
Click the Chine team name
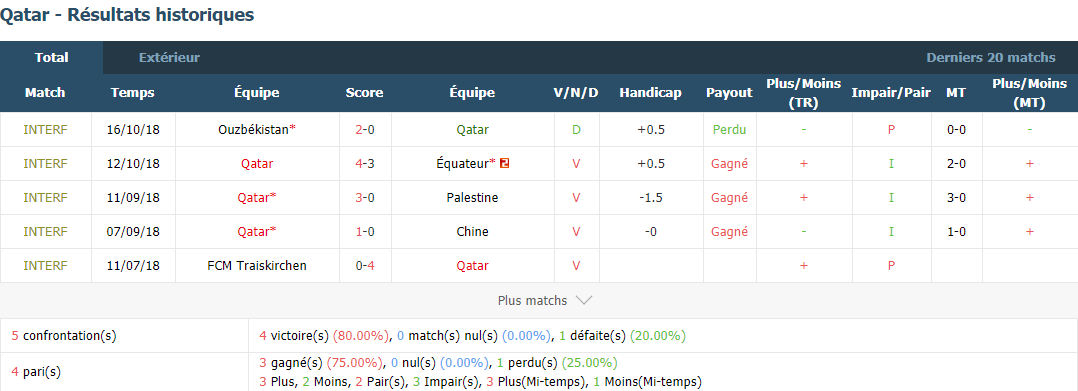(x=472, y=232)
